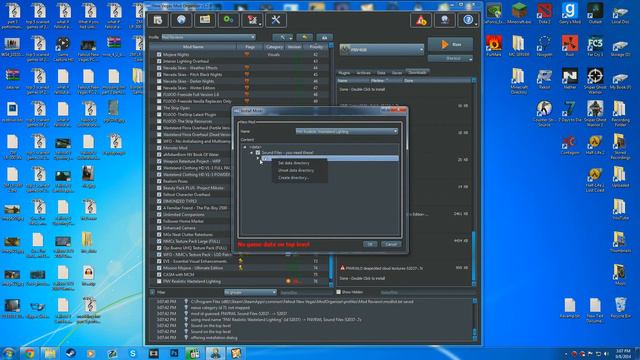
Task: Toggle Mojave Nights mod checkbox
Action: coord(159,54)
